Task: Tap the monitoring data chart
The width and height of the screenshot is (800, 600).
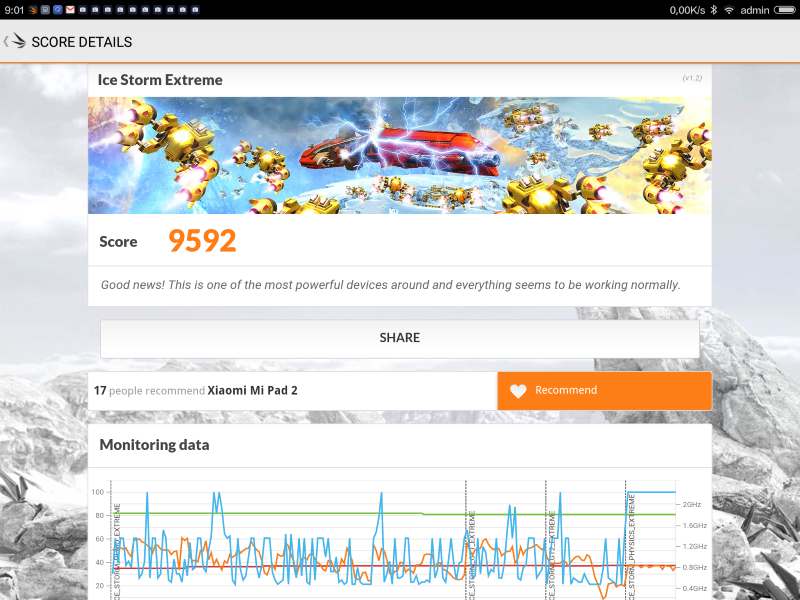Action: coord(399,540)
